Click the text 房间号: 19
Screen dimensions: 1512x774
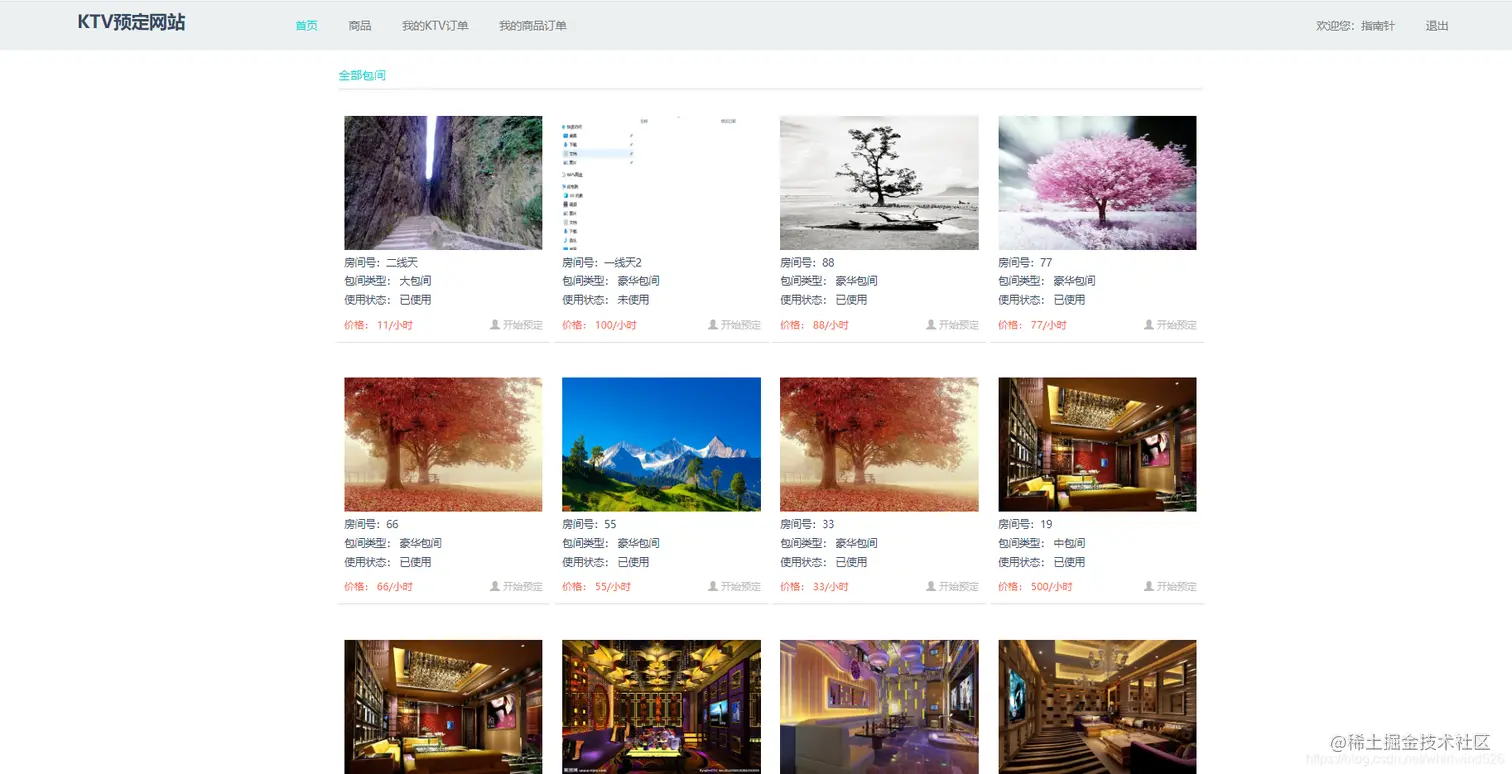[x=1025, y=525]
